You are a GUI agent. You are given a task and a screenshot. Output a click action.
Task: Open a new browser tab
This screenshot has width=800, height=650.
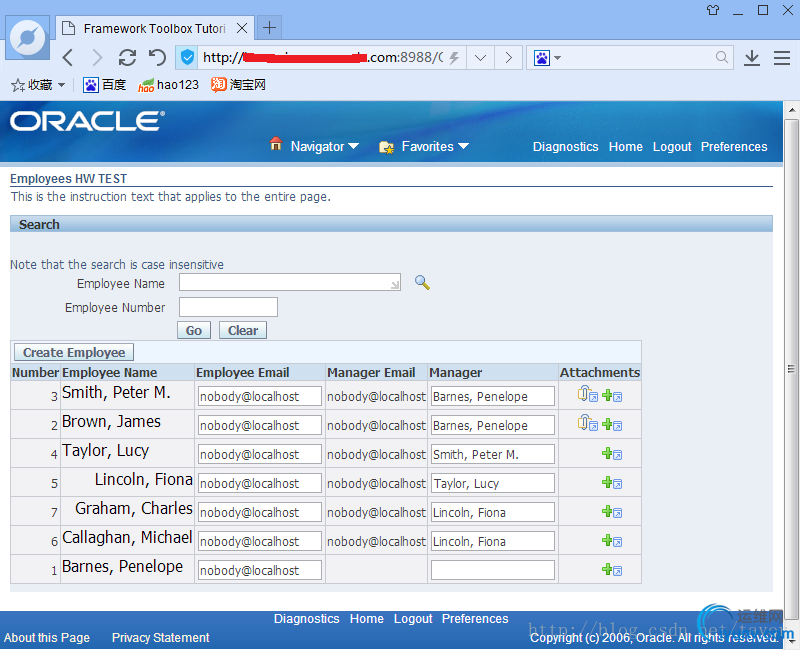click(x=269, y=28)
